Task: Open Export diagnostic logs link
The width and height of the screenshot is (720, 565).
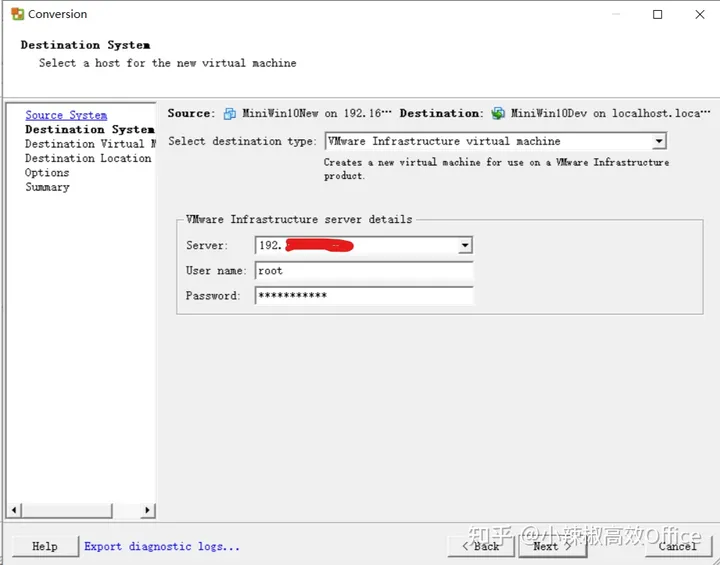Action: click(x=162, y=546)
